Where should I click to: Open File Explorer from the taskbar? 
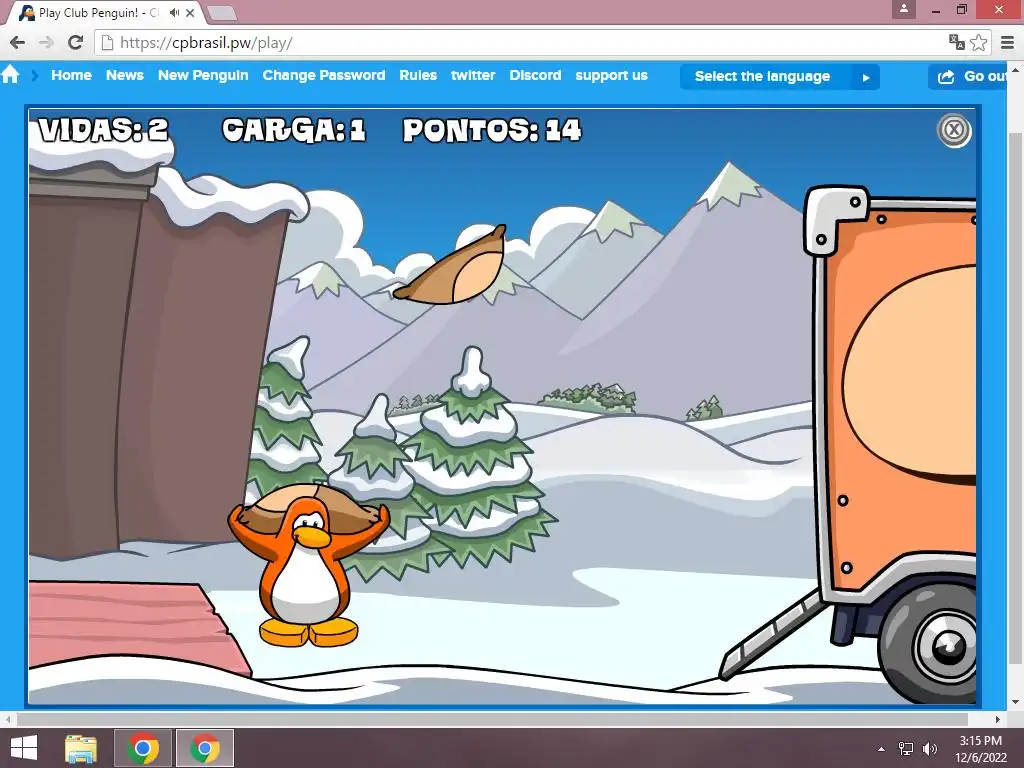[x=81, y=748]
